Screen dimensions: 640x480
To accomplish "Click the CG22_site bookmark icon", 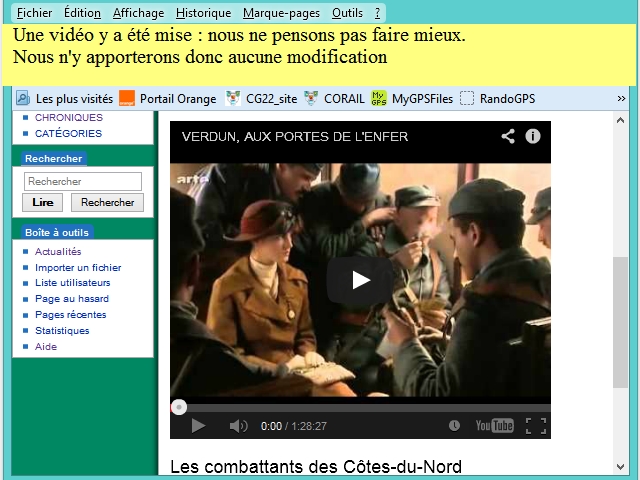I will [233, 98].
